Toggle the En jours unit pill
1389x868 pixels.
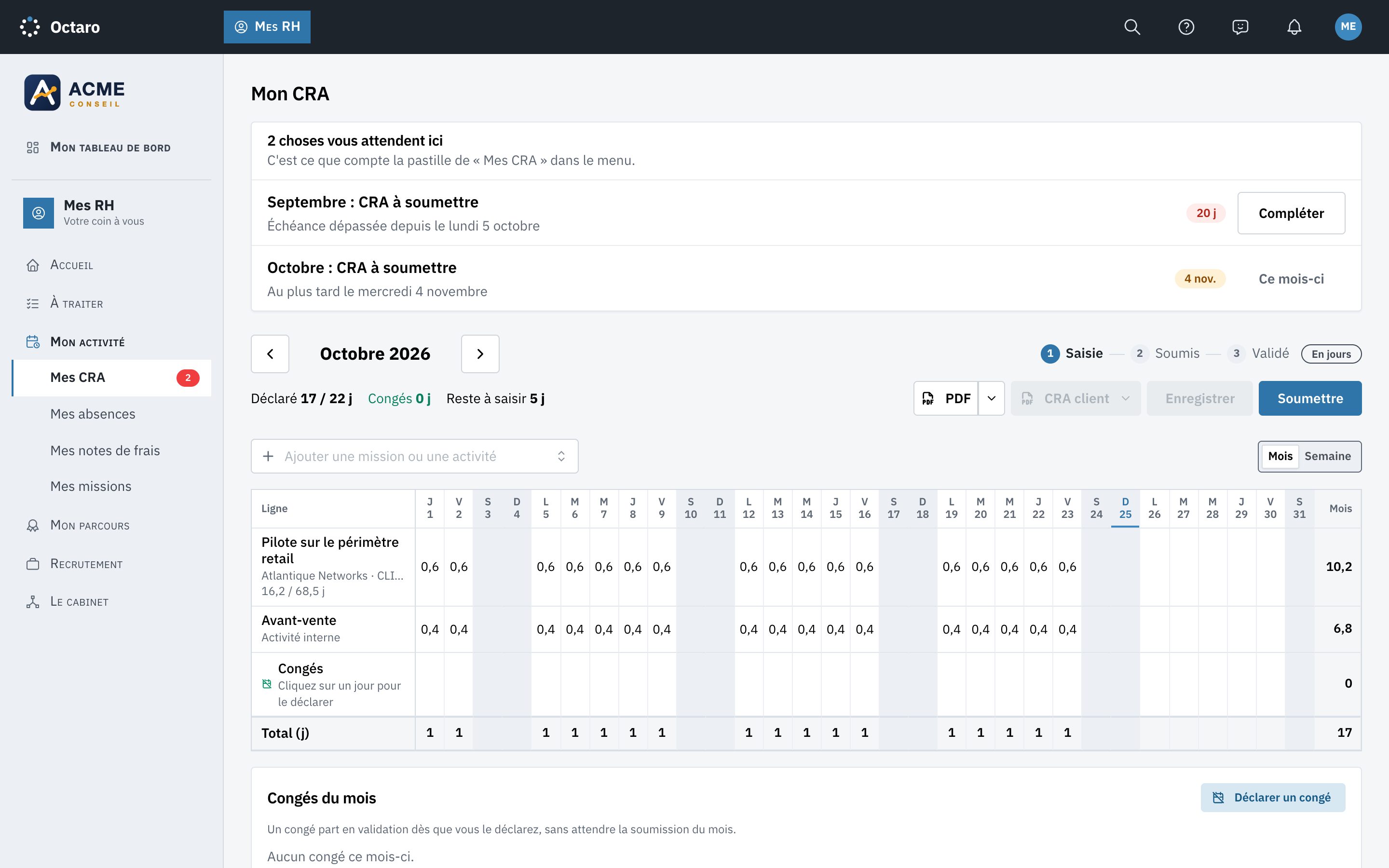point(1331,354)
